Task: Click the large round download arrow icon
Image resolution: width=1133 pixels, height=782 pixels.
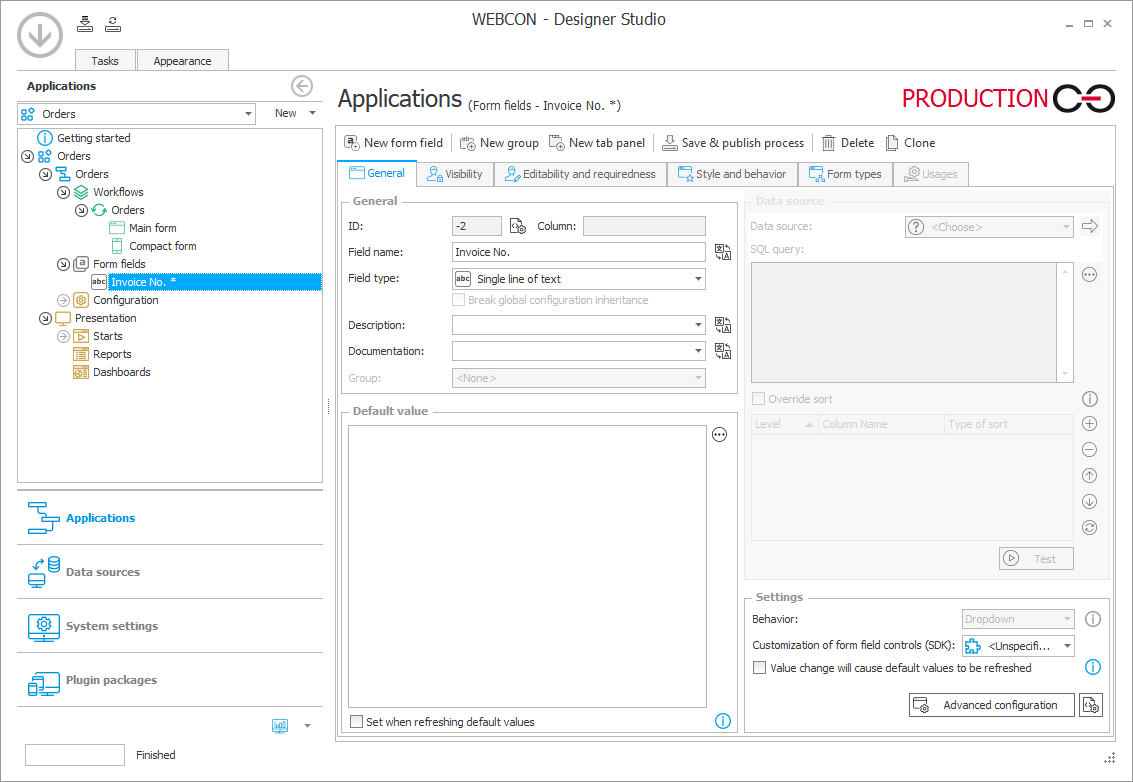Action: click(x=40, y=35)
